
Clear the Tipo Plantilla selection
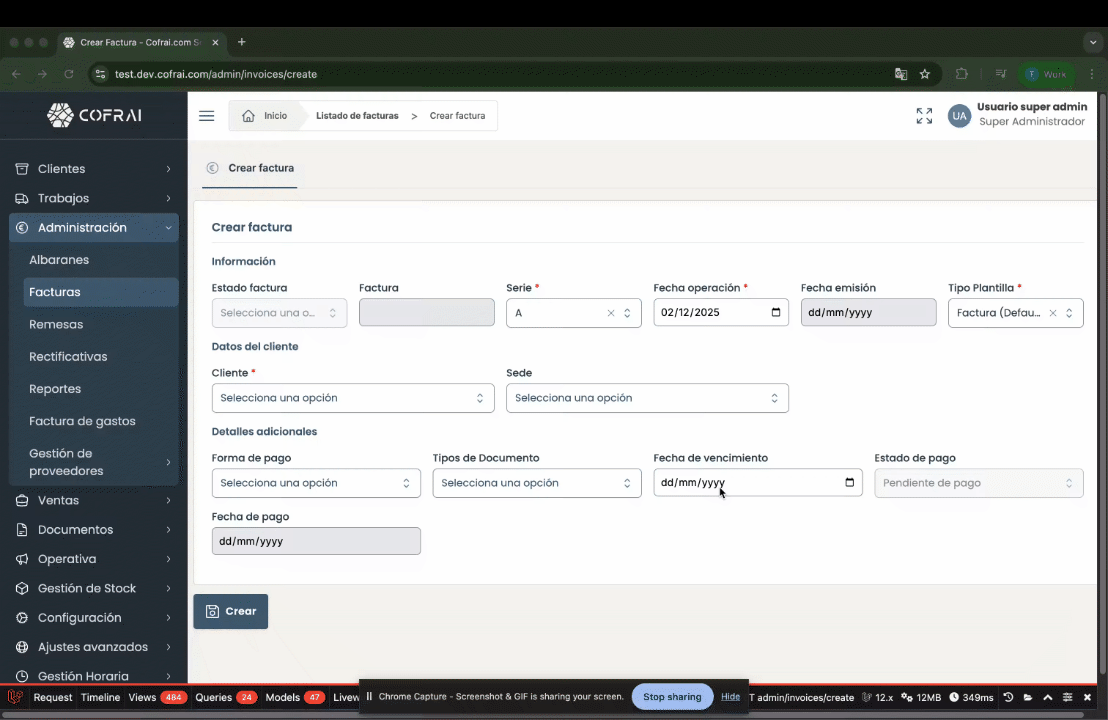click(1052, 313)
